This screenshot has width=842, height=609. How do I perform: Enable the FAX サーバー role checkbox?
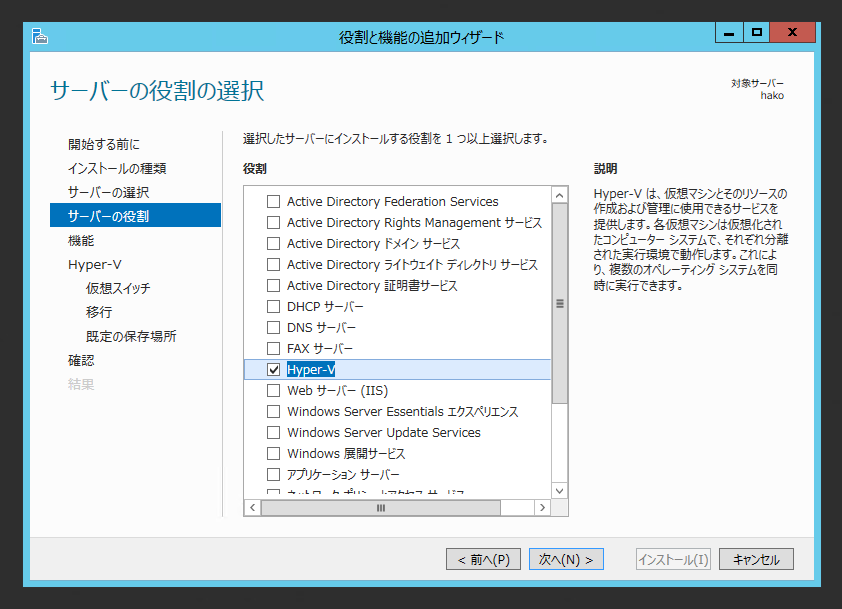[x=273, y=348]
